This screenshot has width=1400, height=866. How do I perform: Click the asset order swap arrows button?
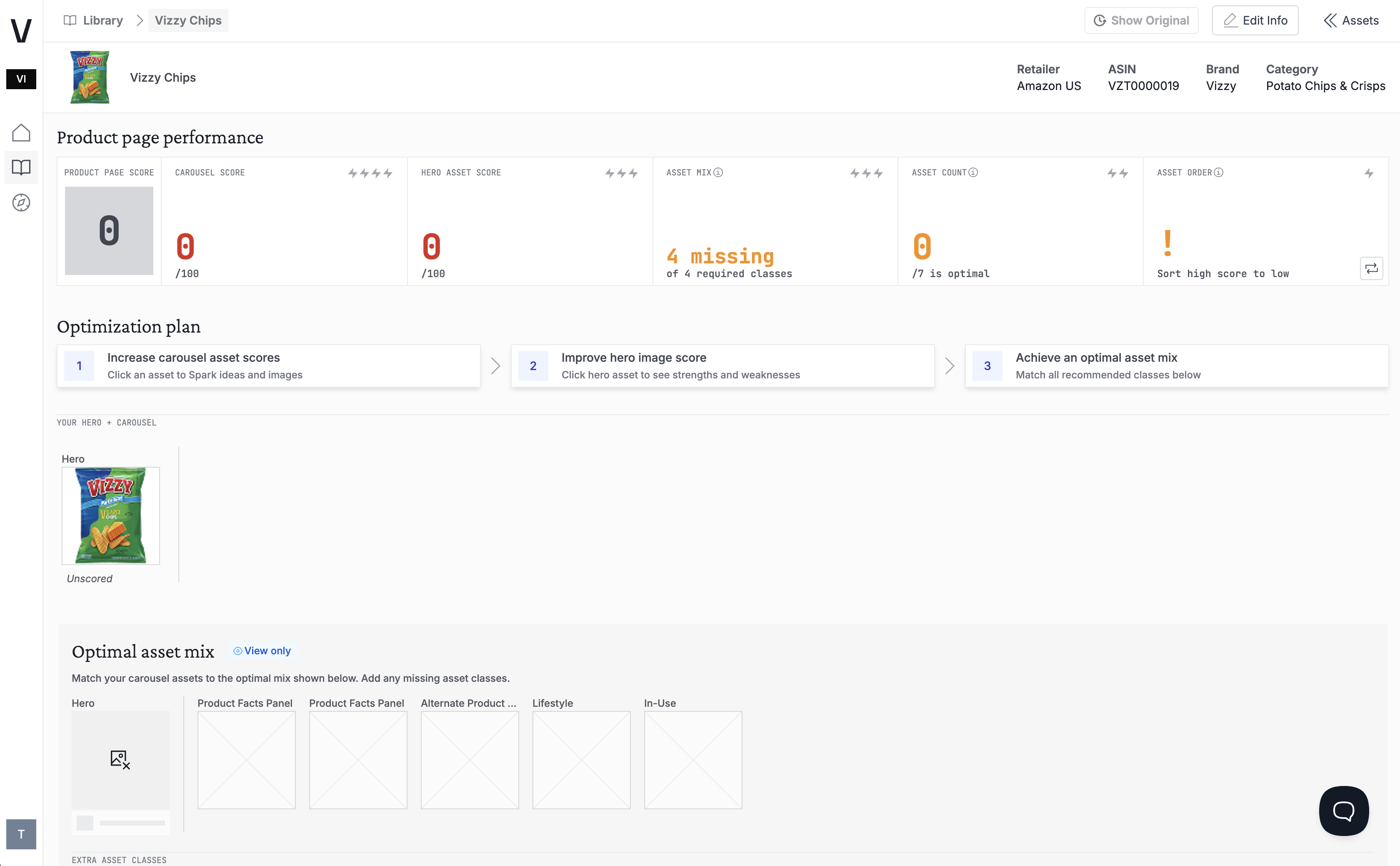pos(1371,268)
